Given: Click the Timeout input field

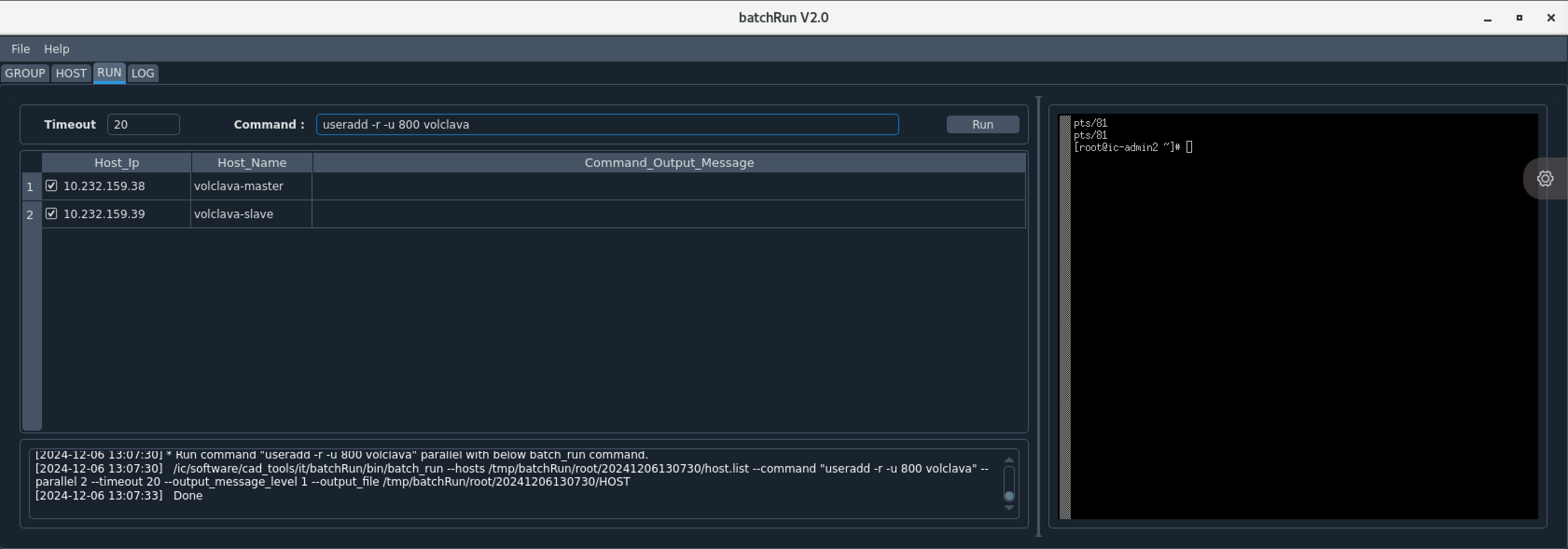Looking at the screenshot, I should [x=143, y=124].
